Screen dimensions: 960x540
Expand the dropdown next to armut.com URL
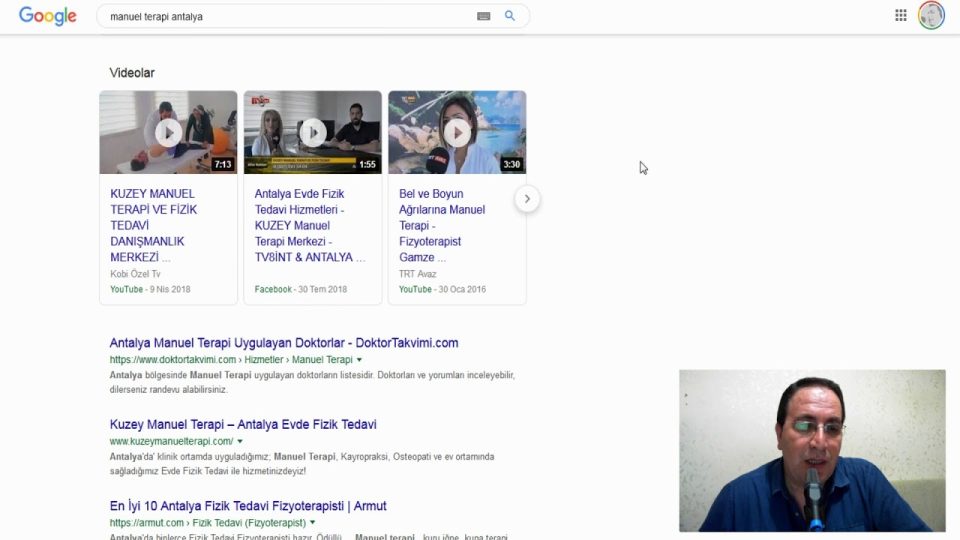click(312, 523)
